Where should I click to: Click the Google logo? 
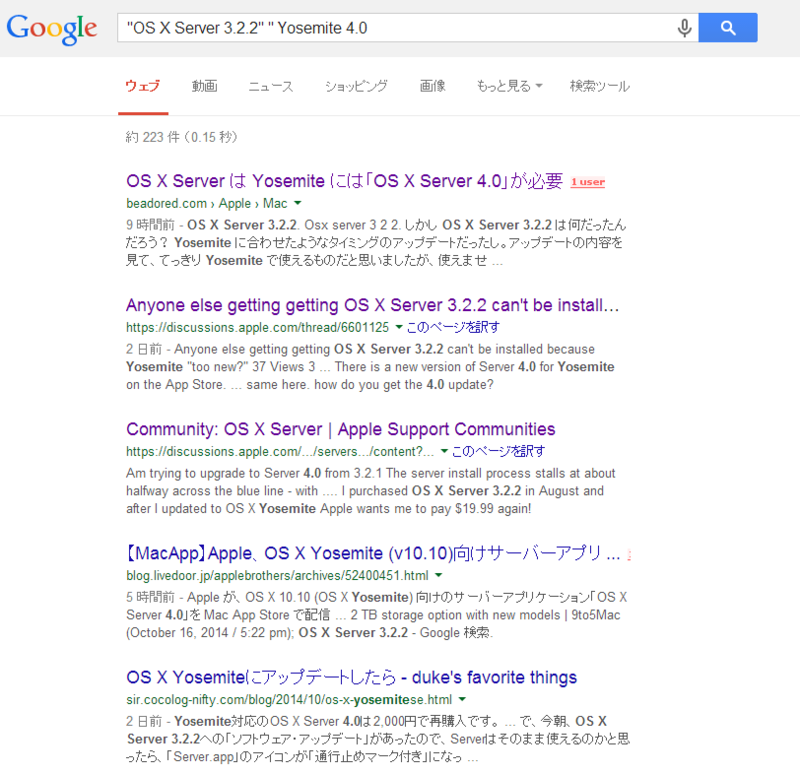point(52,29)
